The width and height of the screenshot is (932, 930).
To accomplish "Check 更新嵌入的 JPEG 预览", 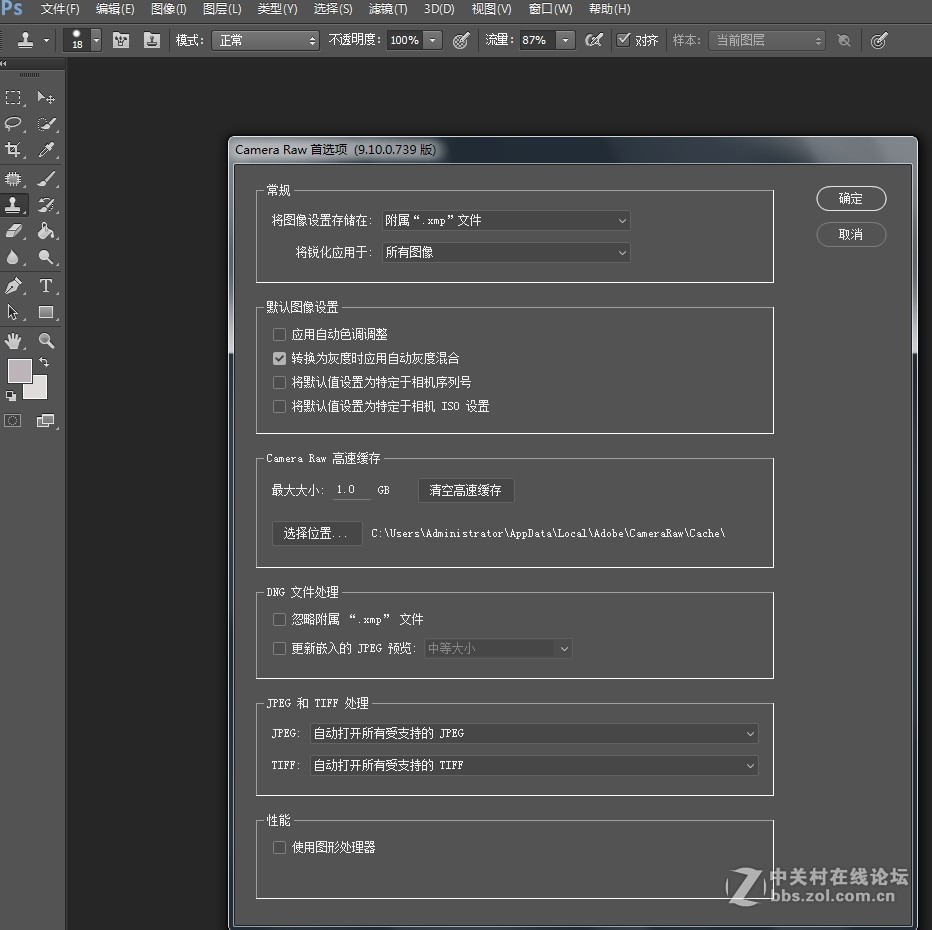I will (x=279, y=648).
